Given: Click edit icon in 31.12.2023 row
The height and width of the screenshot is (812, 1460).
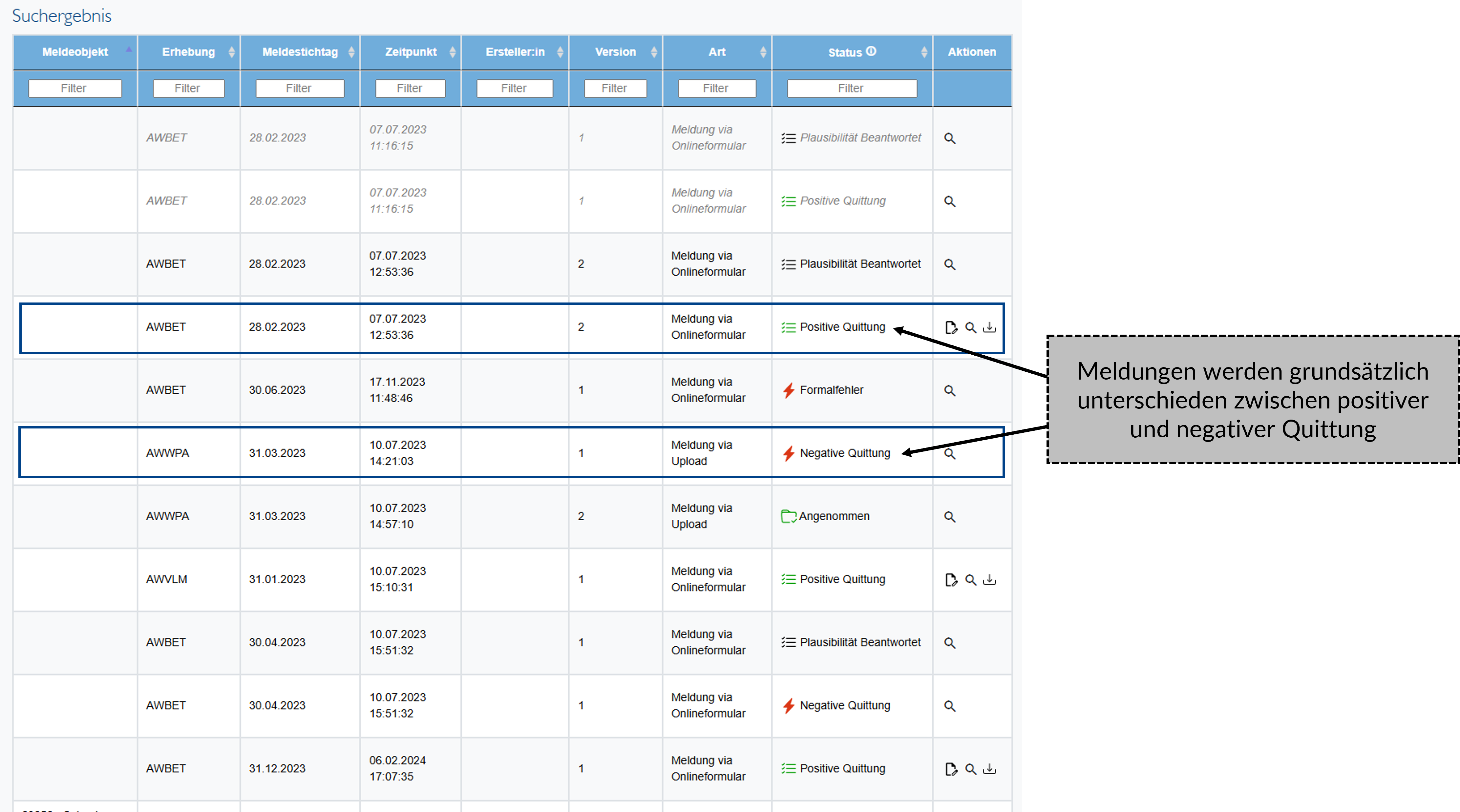Looking at the screenshot, I should (950, 769).
